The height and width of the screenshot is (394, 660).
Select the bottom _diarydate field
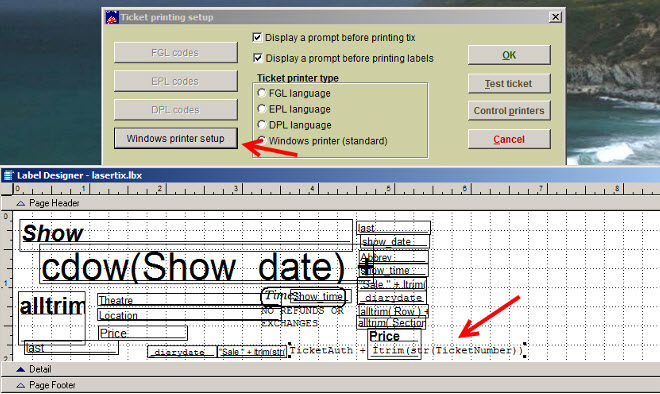point(182,352)
